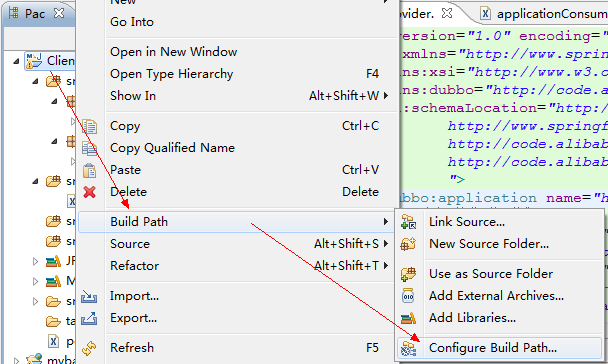Click the Refresh arrows icon
The image size is (608, 364).
tap(89, 348)
